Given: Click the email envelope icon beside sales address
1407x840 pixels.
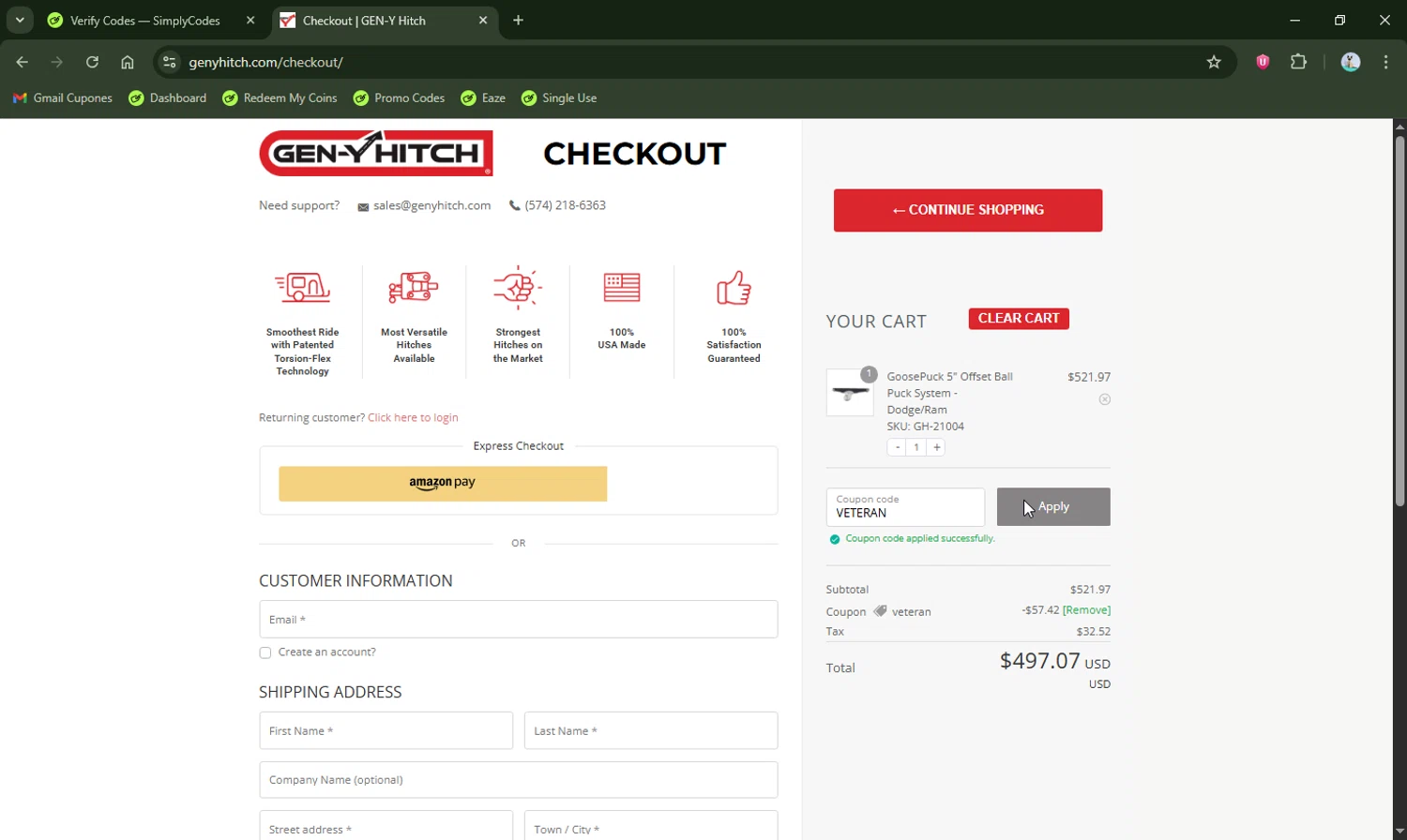Looking at the screenshot, I should (x=363, y=206).
